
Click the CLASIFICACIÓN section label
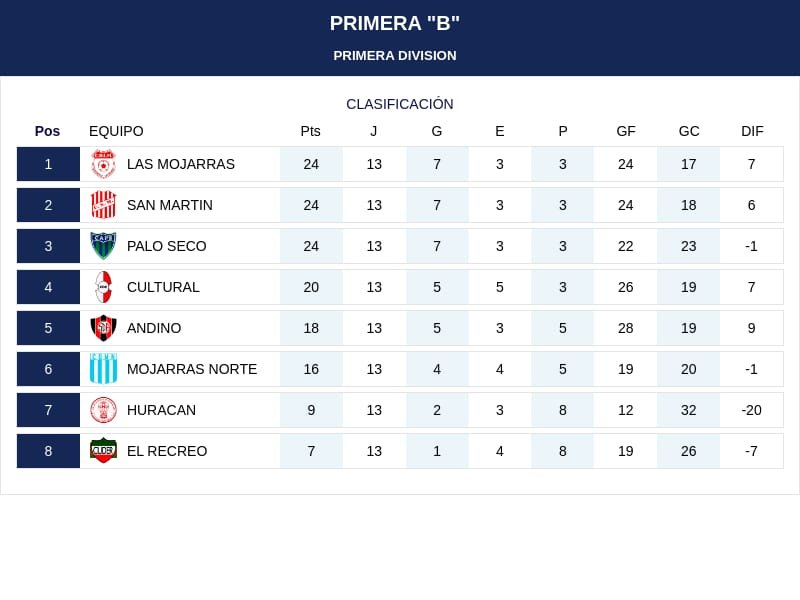point(399,104)
